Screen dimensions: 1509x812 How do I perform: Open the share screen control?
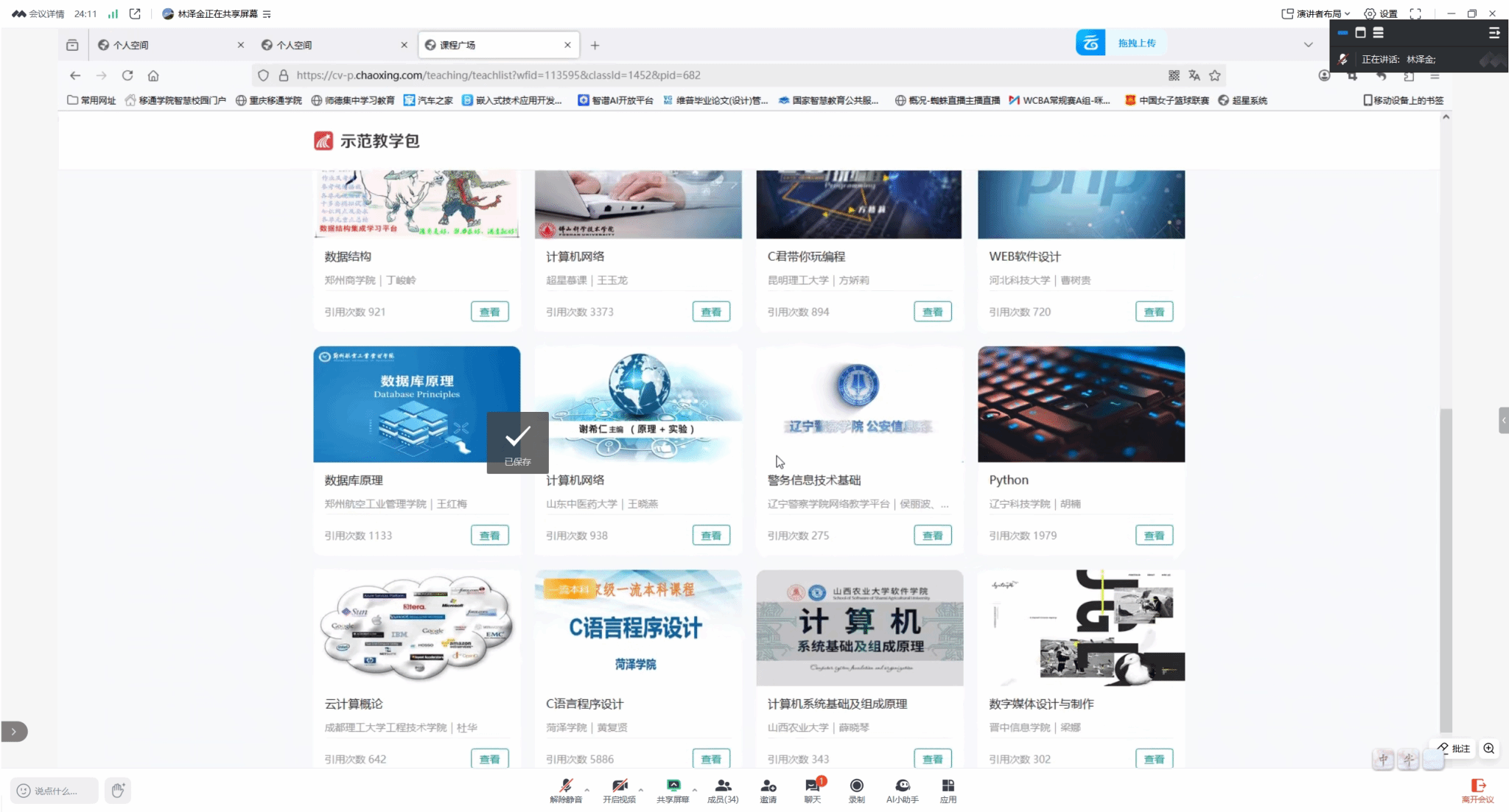672,786
